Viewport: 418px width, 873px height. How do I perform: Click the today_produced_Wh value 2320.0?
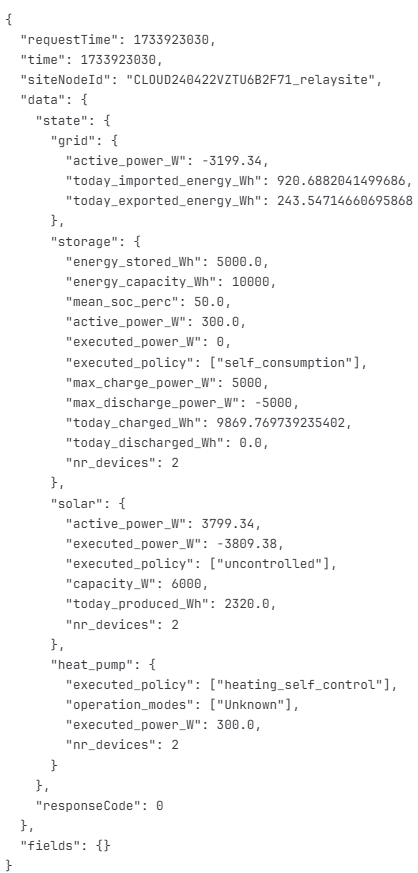246,604
